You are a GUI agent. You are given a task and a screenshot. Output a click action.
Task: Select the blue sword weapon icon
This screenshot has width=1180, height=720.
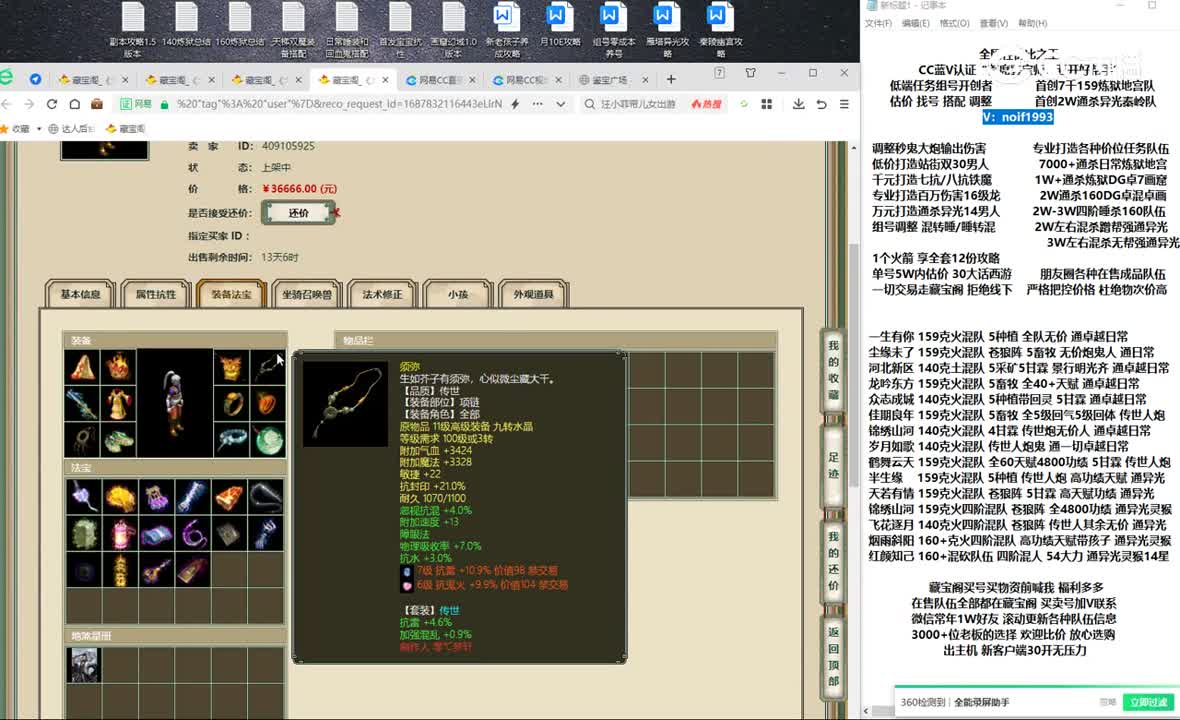[83, 404]
